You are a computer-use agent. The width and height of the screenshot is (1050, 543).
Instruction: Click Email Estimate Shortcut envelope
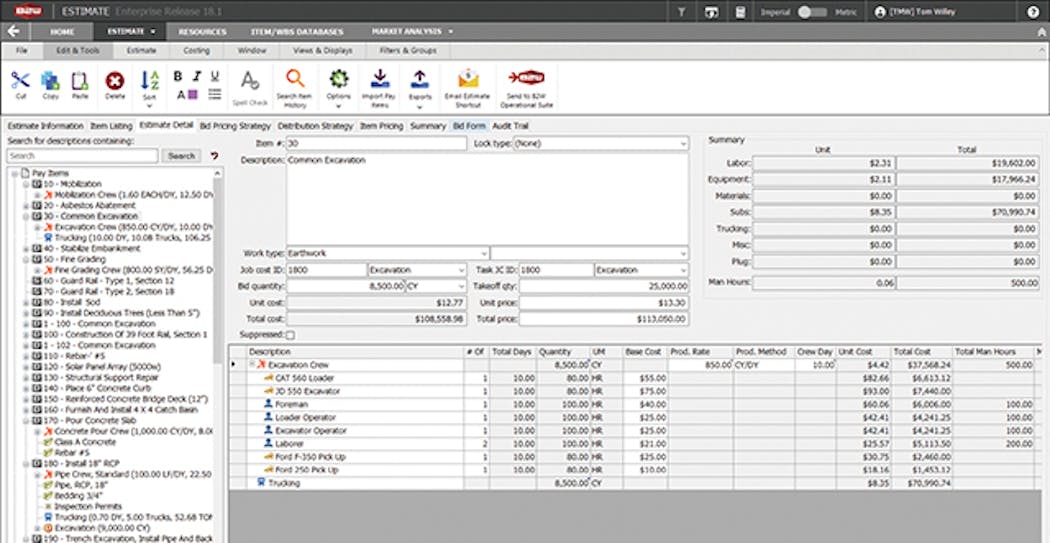coord(467,79)
